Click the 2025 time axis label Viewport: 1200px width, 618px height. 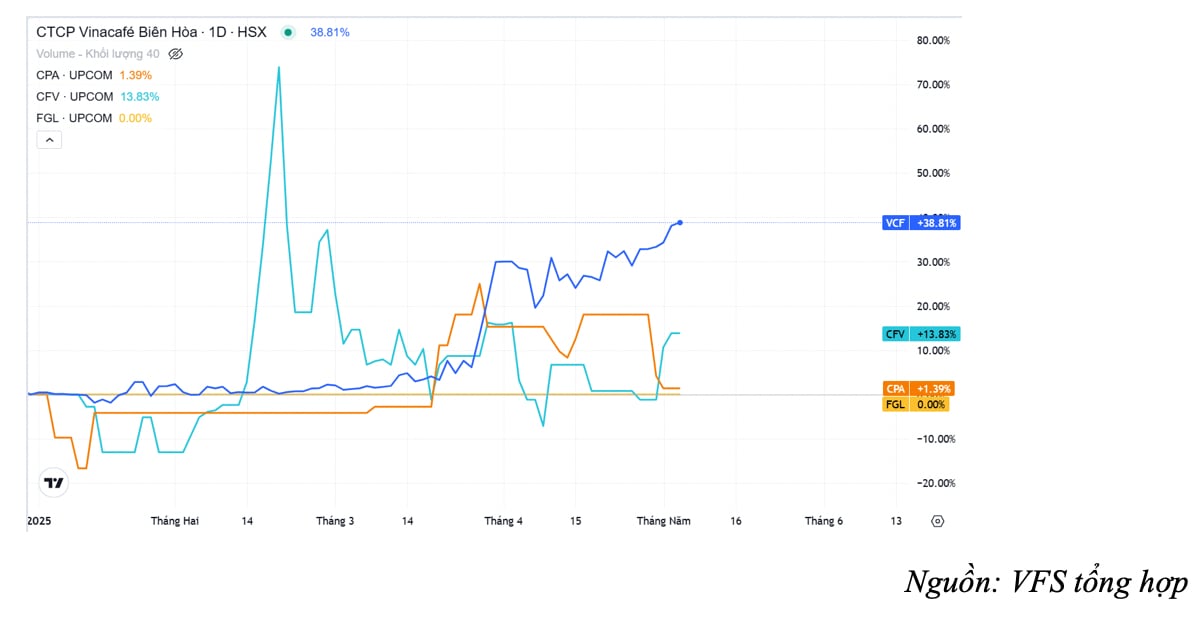39,521
